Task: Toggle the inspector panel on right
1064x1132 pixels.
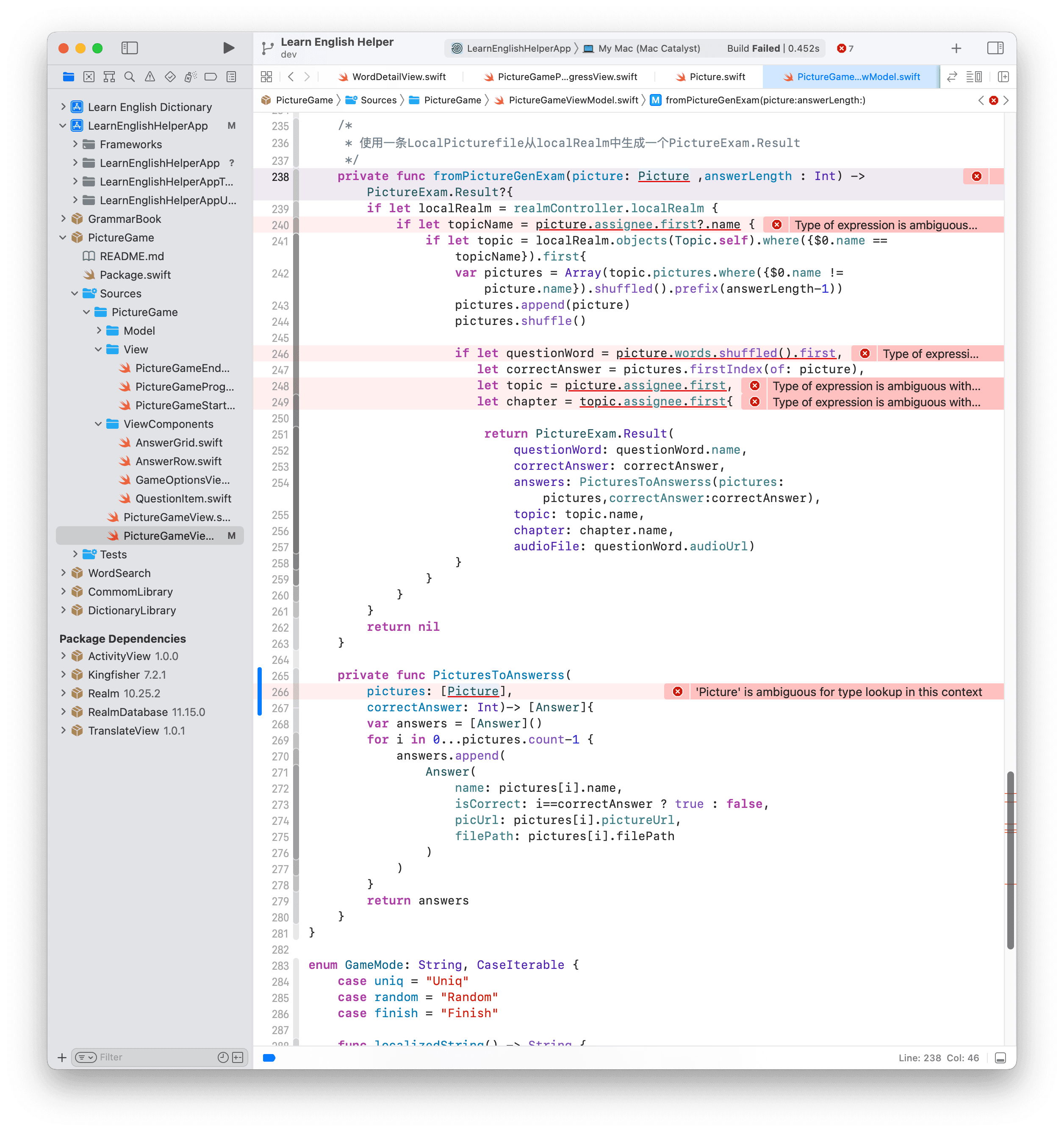Action: pyautogui.click(x=995, y=48)
